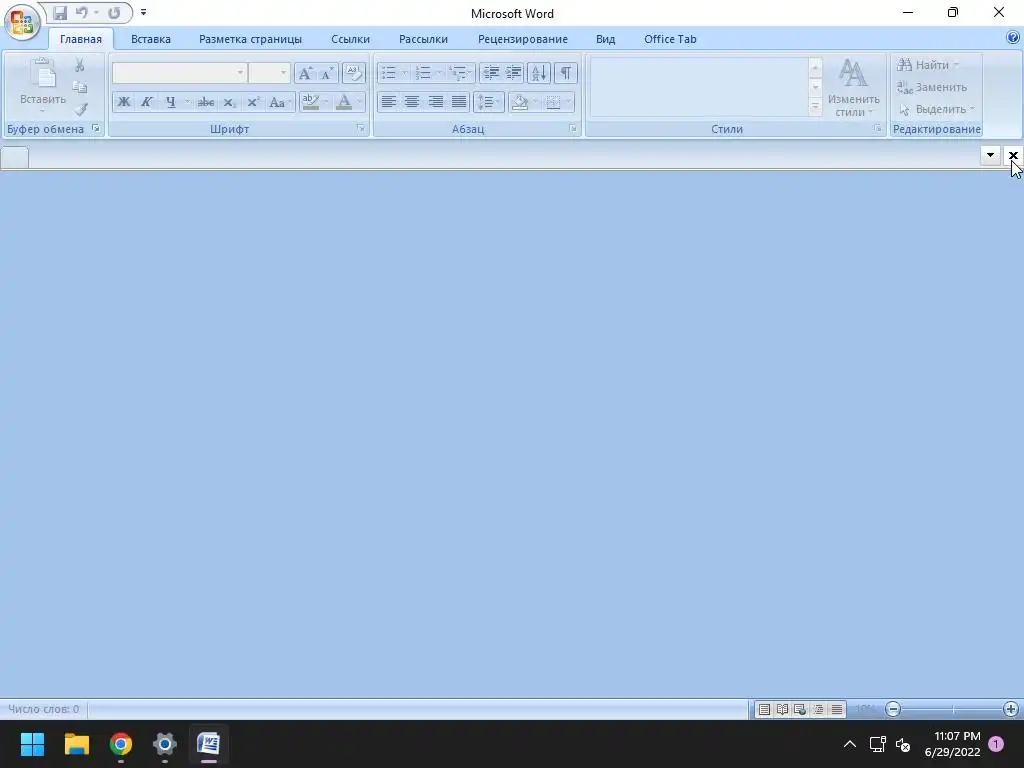Click the Sort (A-Z) icon
Image resolution: width=1024 pixels, height=768 pixels.
(539, 73)
